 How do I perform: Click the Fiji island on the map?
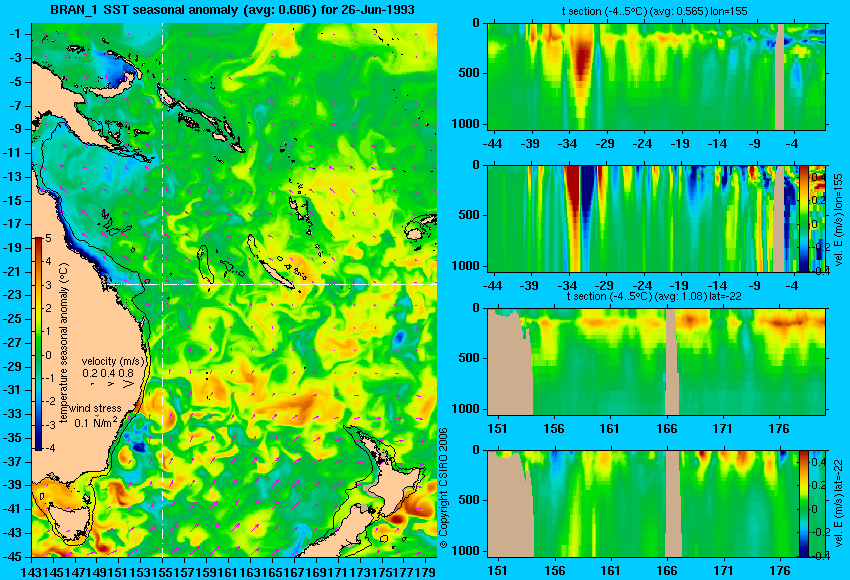coord(415,234)
